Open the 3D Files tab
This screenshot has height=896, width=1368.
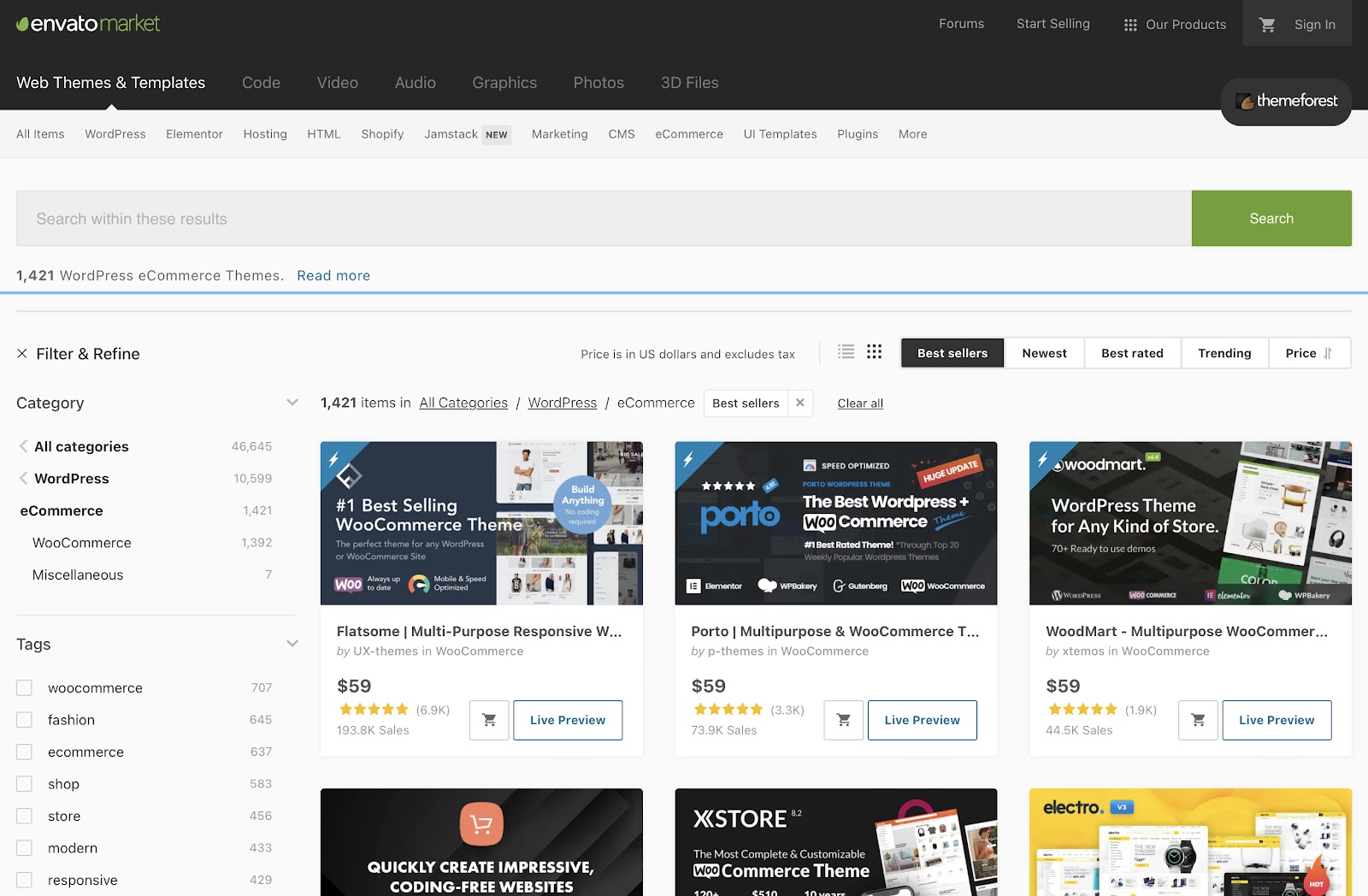tap(689, 83)
